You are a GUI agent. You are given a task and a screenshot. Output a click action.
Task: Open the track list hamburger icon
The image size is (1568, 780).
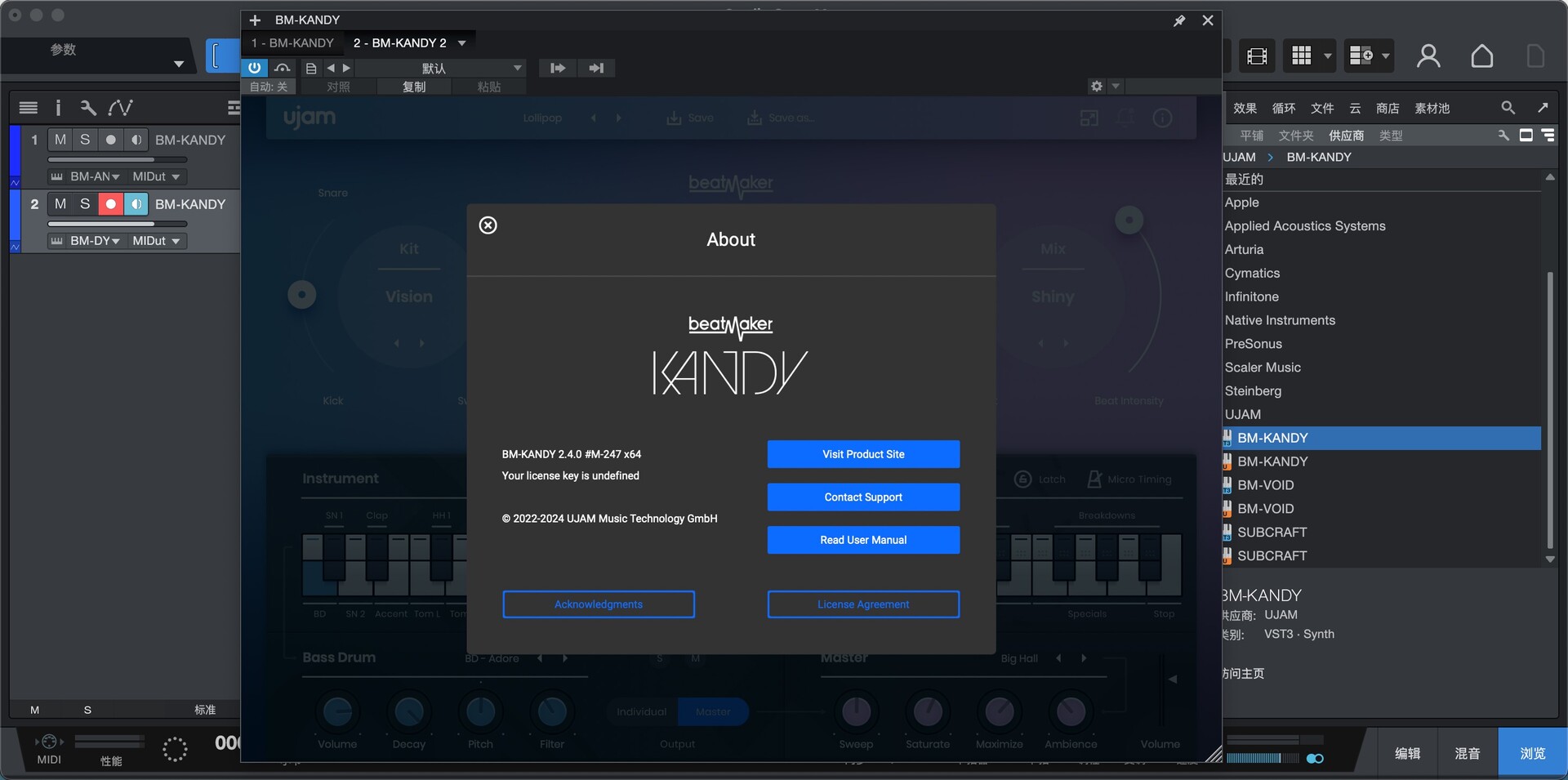click(x=29, y=107)
